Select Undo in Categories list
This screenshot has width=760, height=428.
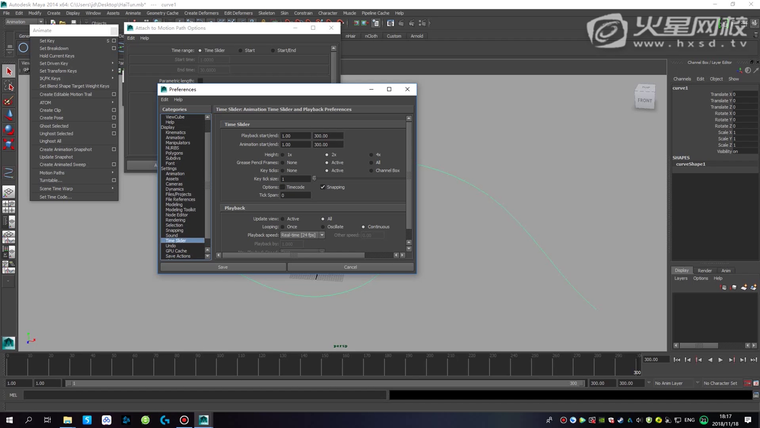pyautogui.click(x=170, y=245)
